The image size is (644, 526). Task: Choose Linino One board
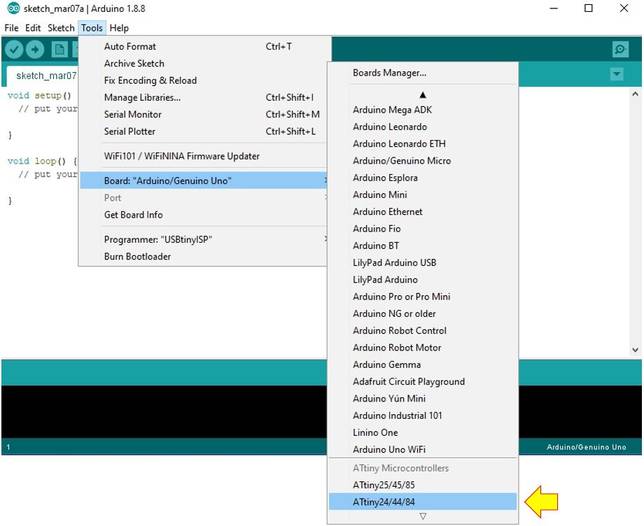point(423,432)
